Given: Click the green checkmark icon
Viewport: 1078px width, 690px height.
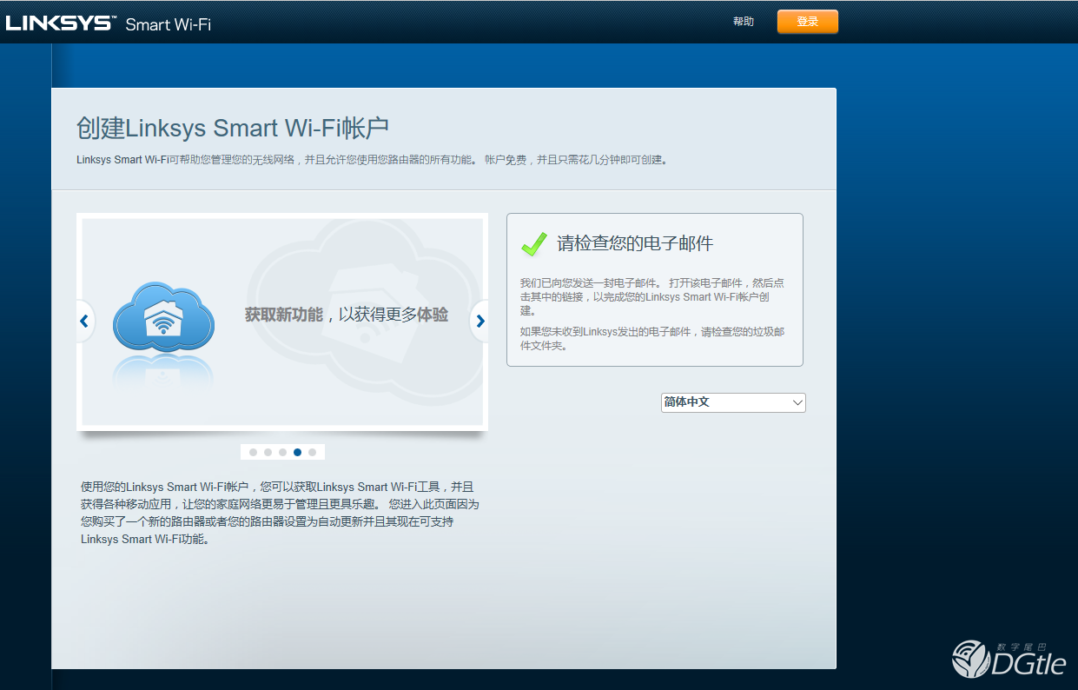Looking at the screenshot, I should click(534, 243).
